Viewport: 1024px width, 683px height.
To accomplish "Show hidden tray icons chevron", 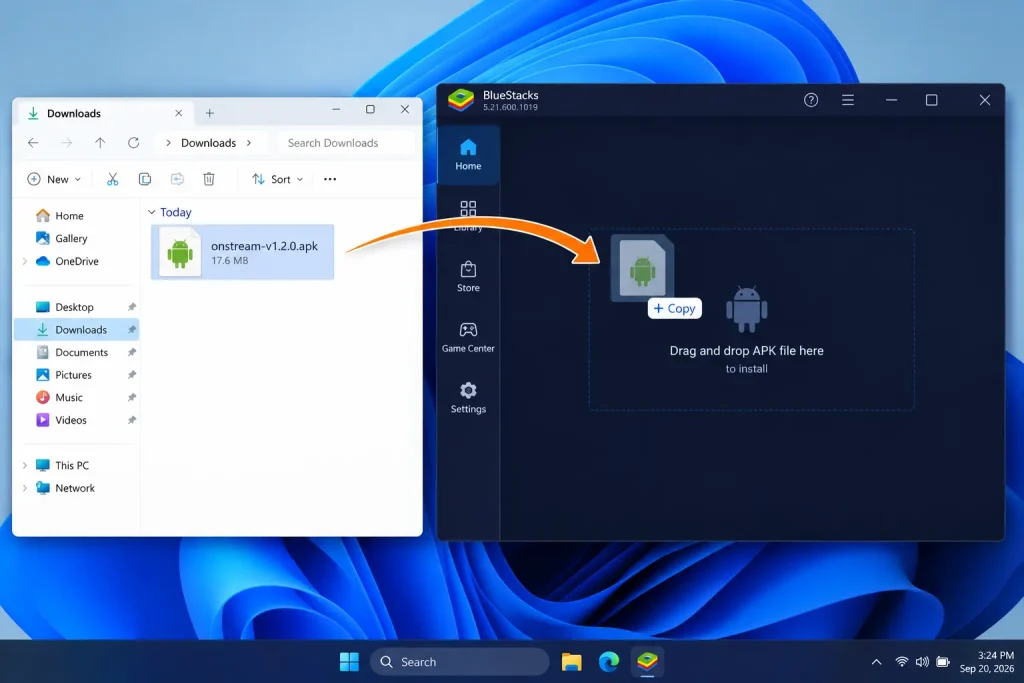I will (x=876, y=661).
